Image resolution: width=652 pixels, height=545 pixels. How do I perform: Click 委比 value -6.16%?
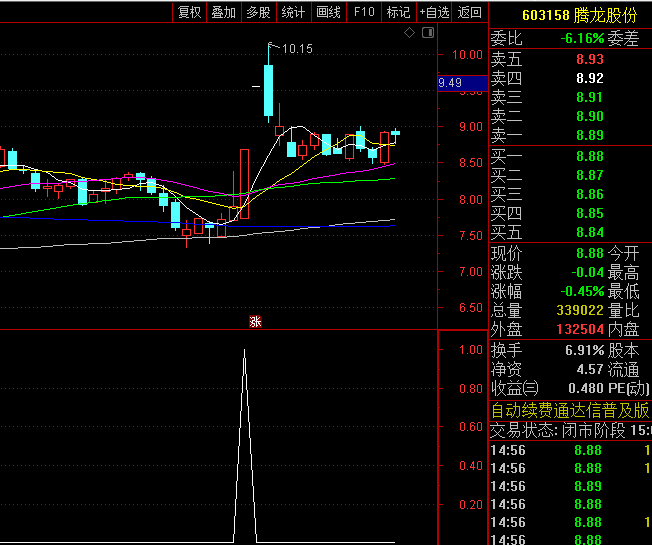coord(582,39)
